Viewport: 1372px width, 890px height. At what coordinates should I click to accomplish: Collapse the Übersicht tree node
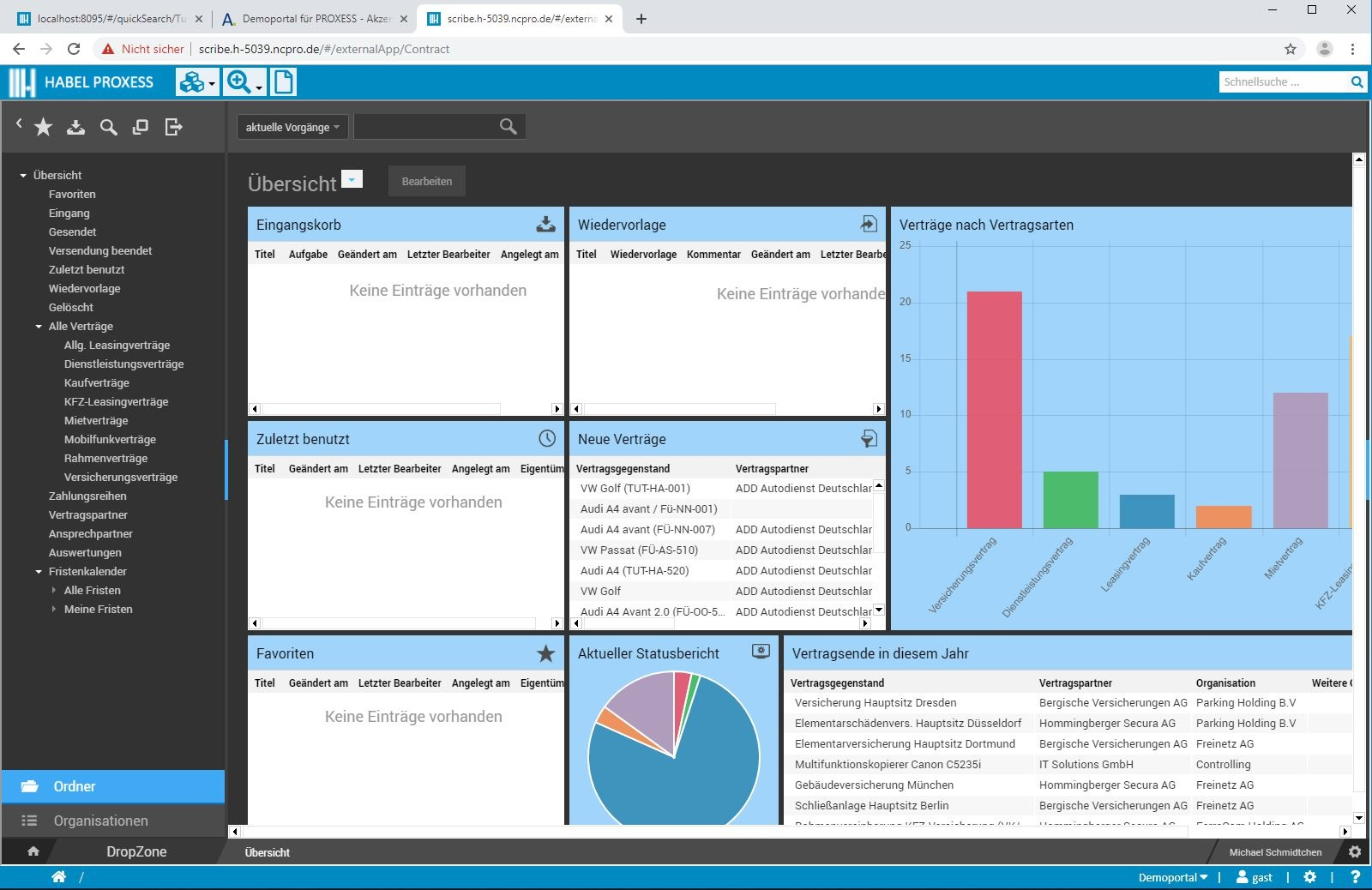[23, 176]
